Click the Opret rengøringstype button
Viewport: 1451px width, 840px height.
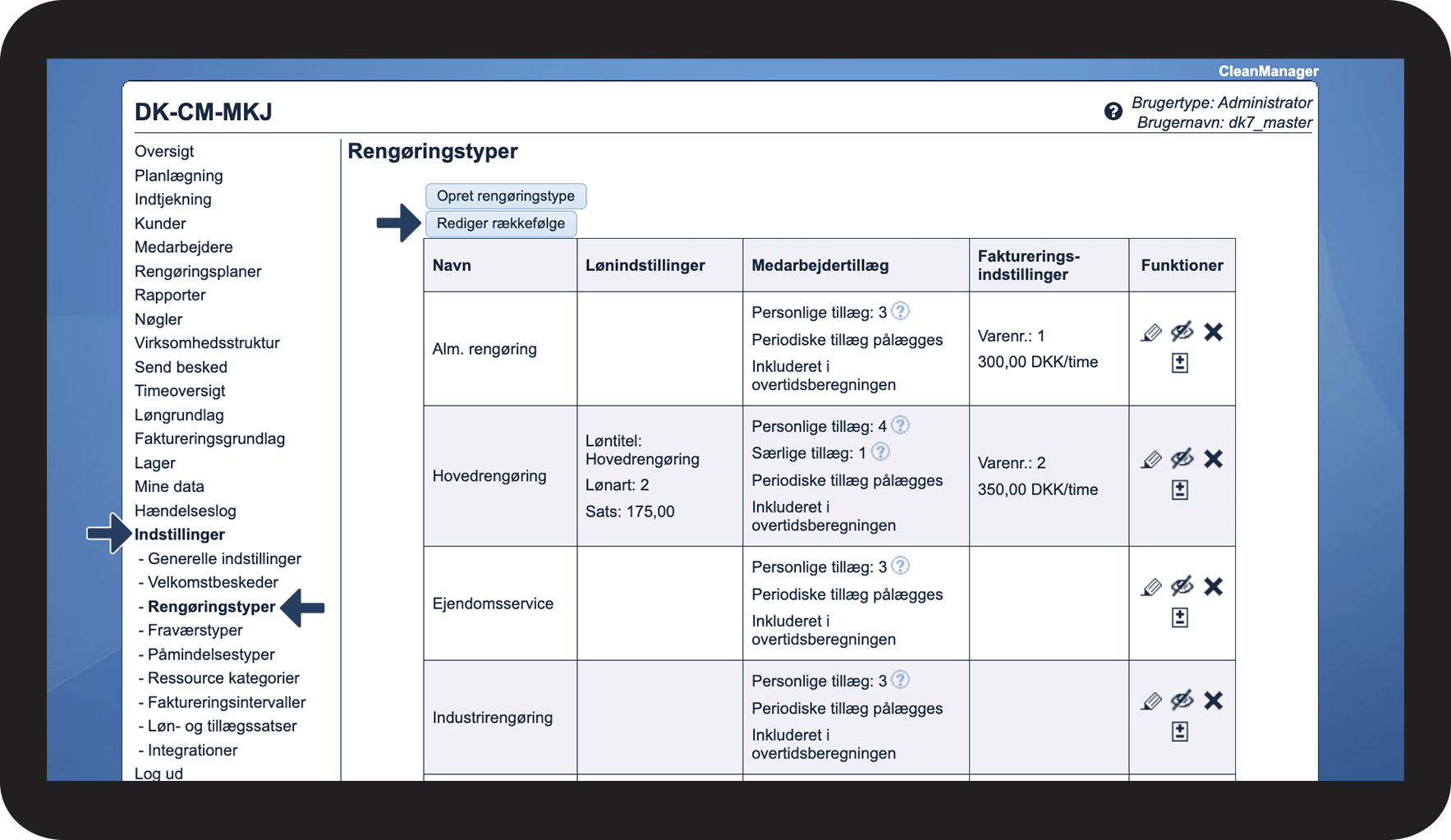(506, 196)
